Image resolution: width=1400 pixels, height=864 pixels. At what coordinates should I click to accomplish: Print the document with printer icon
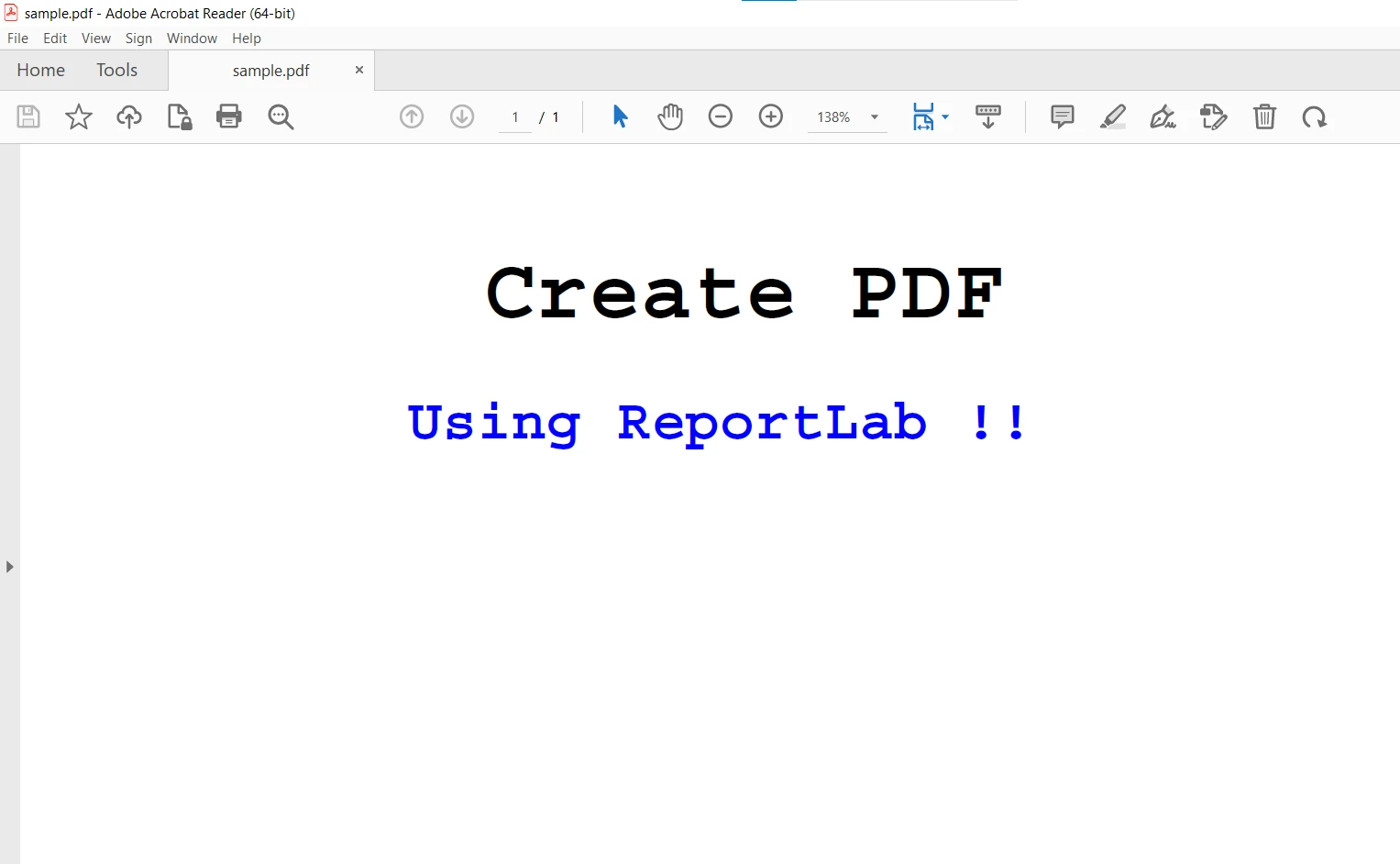click(x=229, y=116)
